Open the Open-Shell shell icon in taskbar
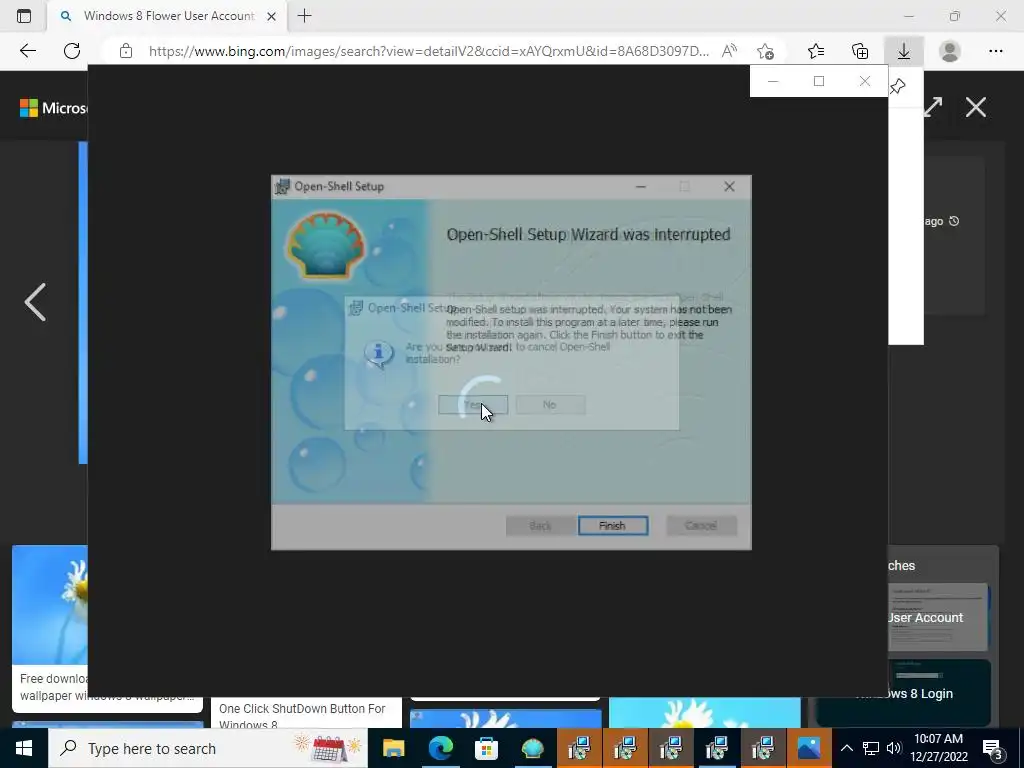Viewport: 1024px width, 768px height. click(x=532, y=748)
